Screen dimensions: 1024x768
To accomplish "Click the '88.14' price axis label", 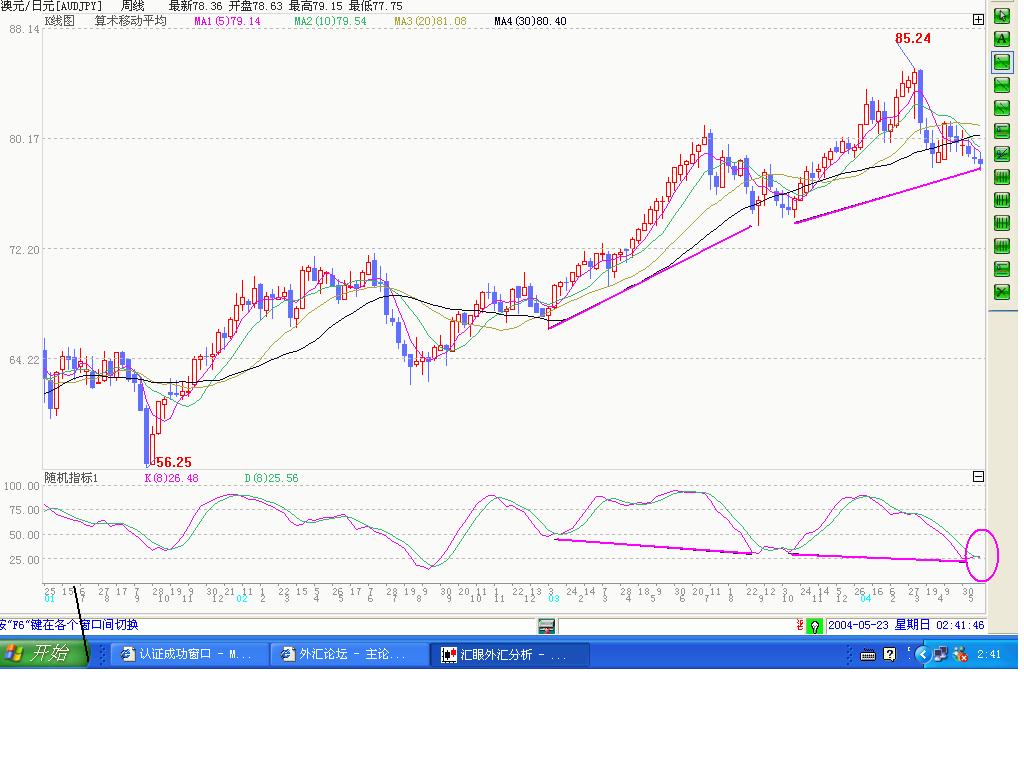I will (x=24, y=29).
